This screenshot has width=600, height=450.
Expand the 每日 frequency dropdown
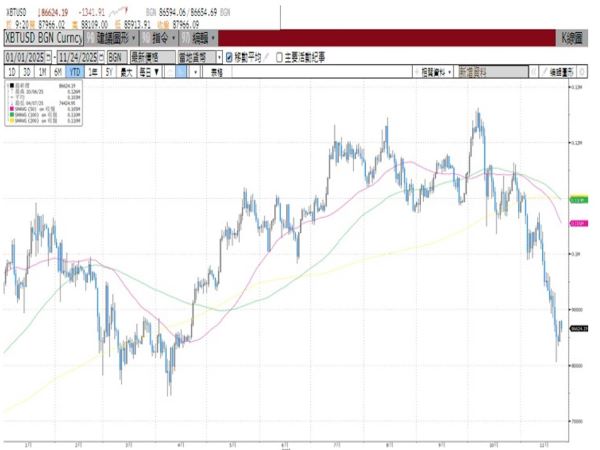pos(154,73)
